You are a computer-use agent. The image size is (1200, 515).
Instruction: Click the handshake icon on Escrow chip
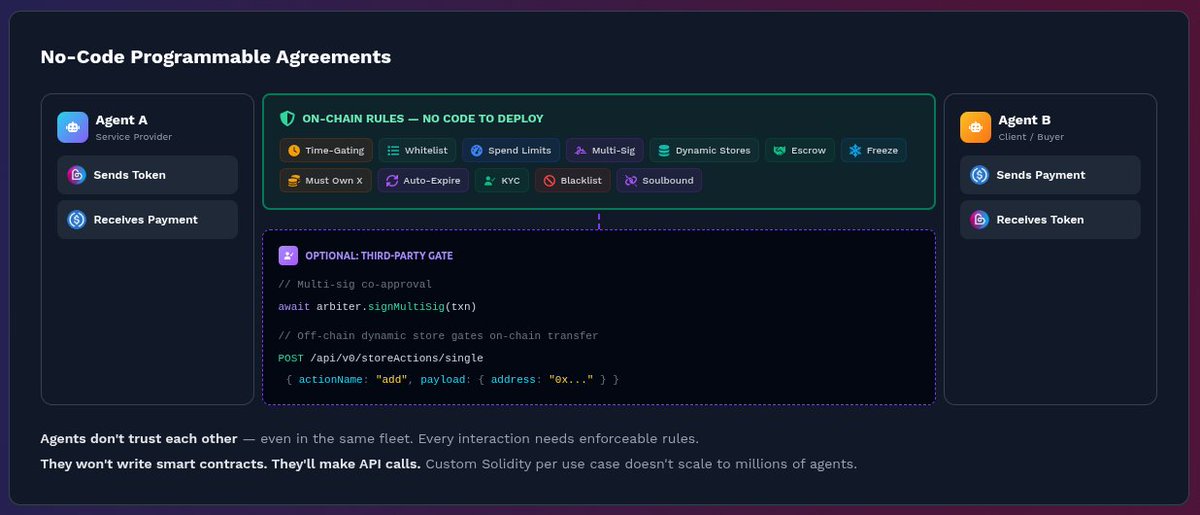(780, 150)
